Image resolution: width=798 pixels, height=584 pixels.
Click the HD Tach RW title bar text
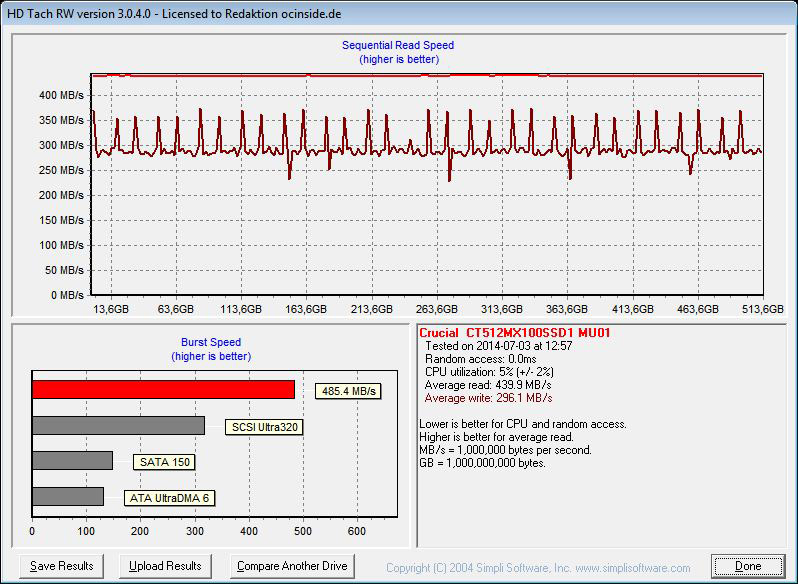174,14
